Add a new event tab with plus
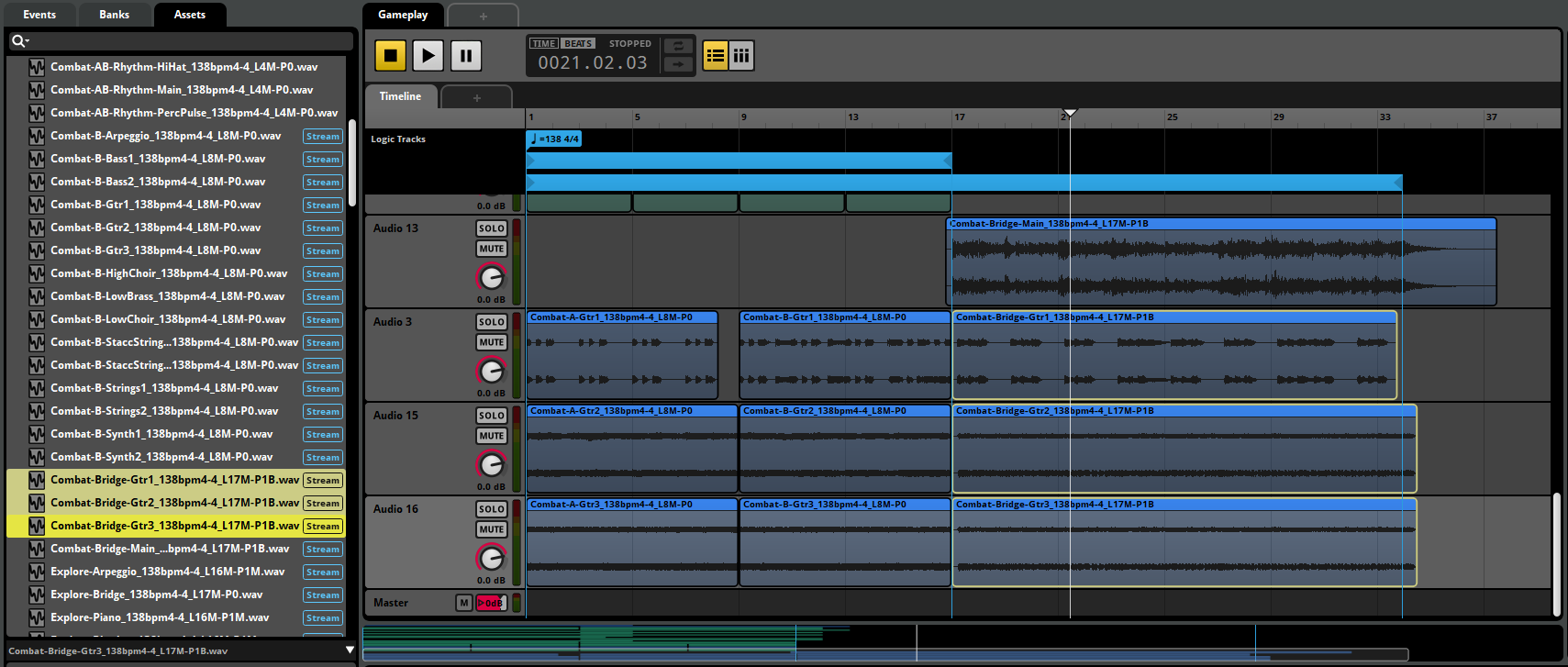The height and width of the screenshot is (667, 1568). (x=484, y=16)
